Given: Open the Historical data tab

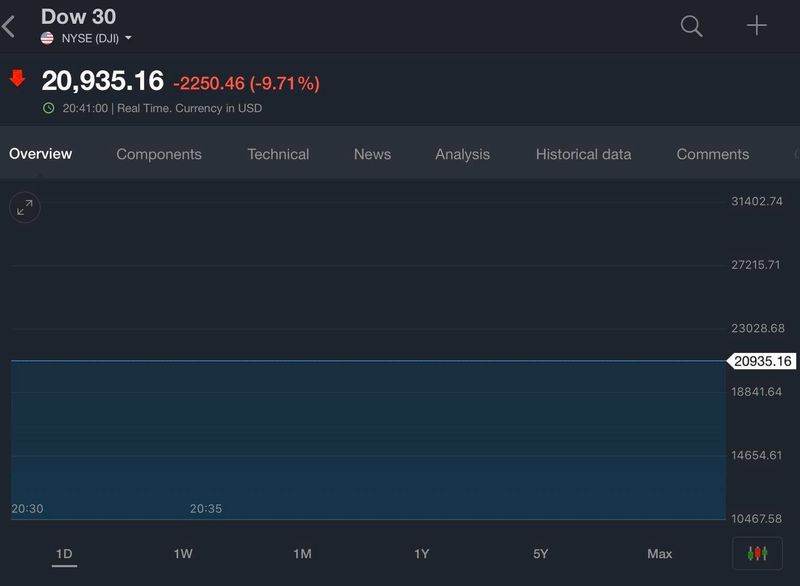Looking at the screenshot, I should point(583,154).
